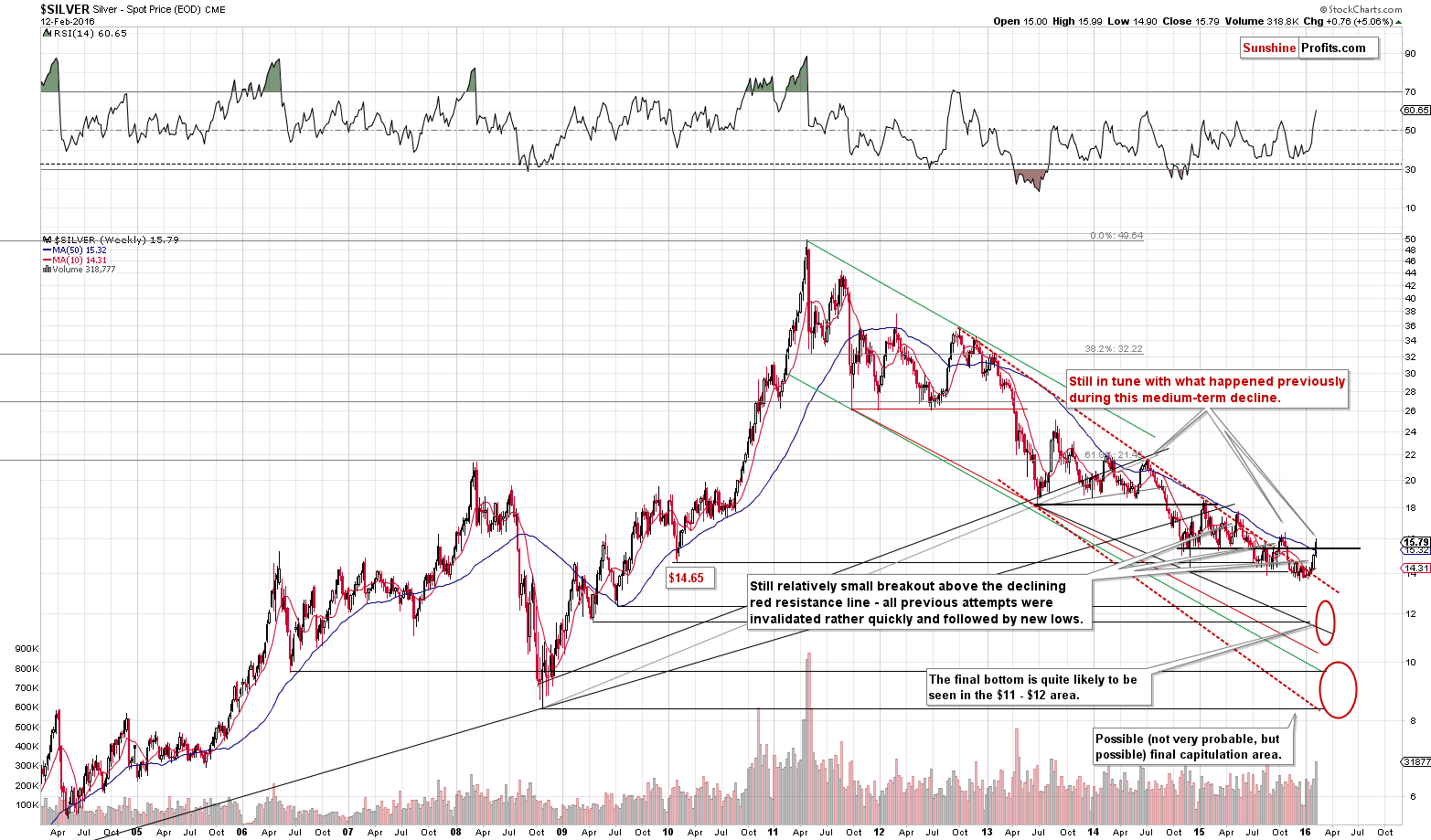Click the 'Still relatively small breakout' annotation box
This screenshot has height=840, width=1431.
(x=919, y=602)
